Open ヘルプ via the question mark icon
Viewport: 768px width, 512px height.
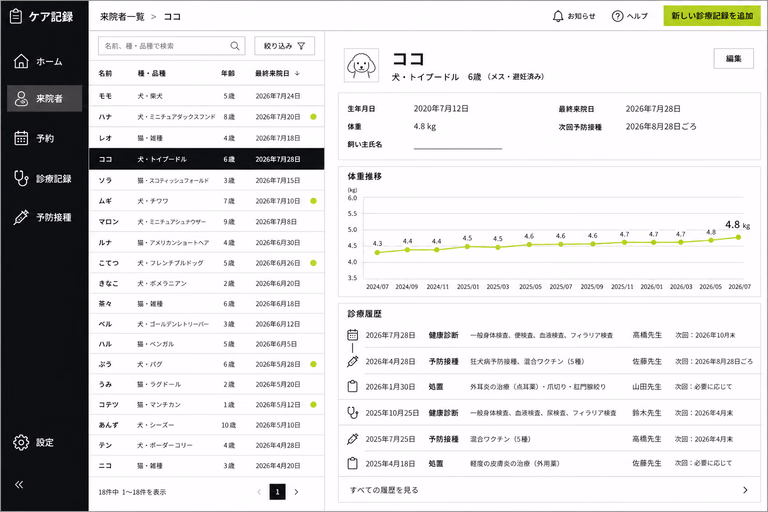click(x=617, y=16)
